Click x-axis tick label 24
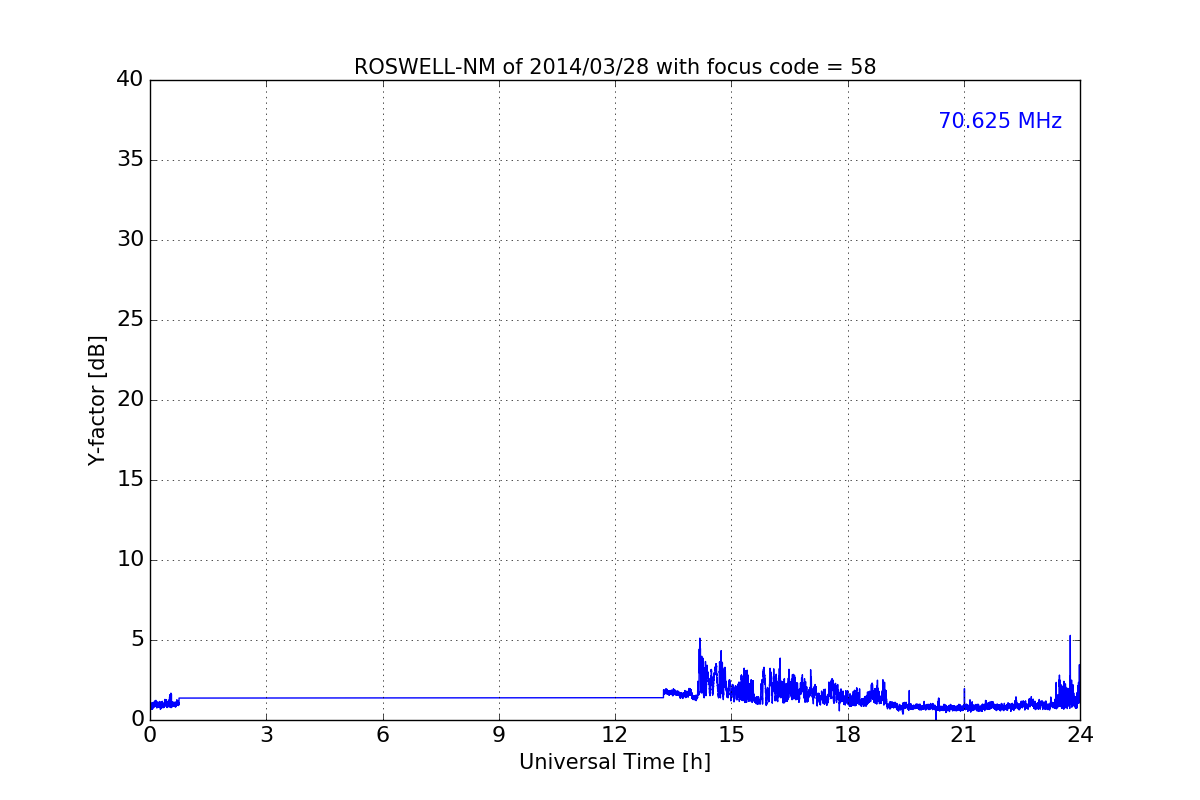The width and height of the screenshot is (1200, 800). click(1080, 735)
